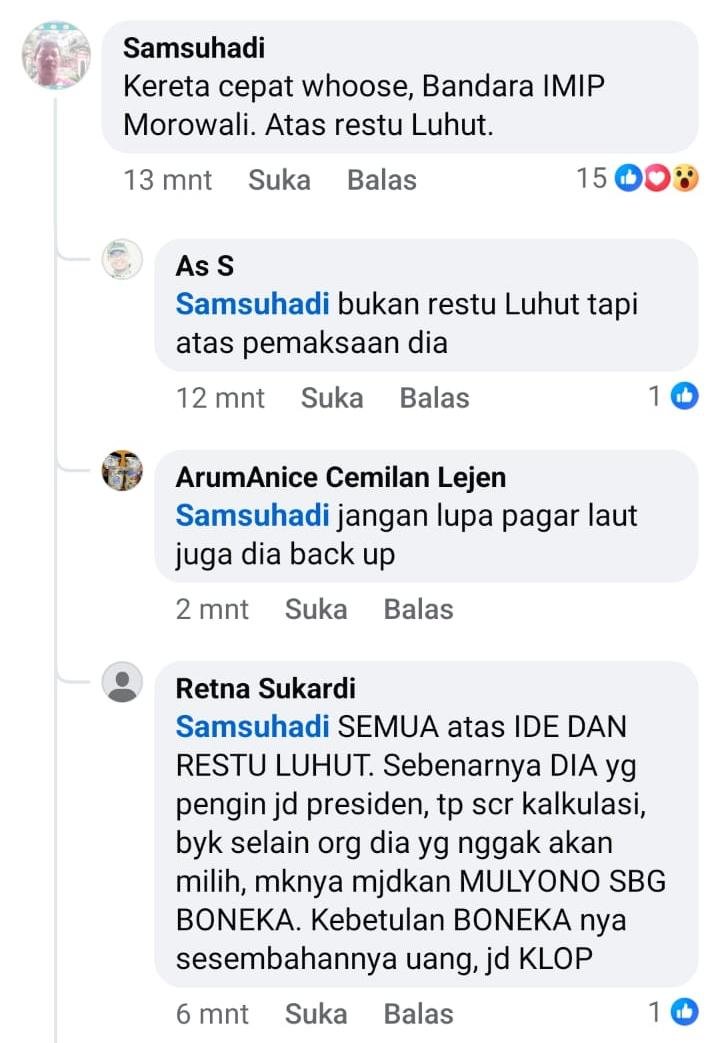Click the 13 mnt timestamp
The image size is (720, 1043).
click(x=167, y=180)
